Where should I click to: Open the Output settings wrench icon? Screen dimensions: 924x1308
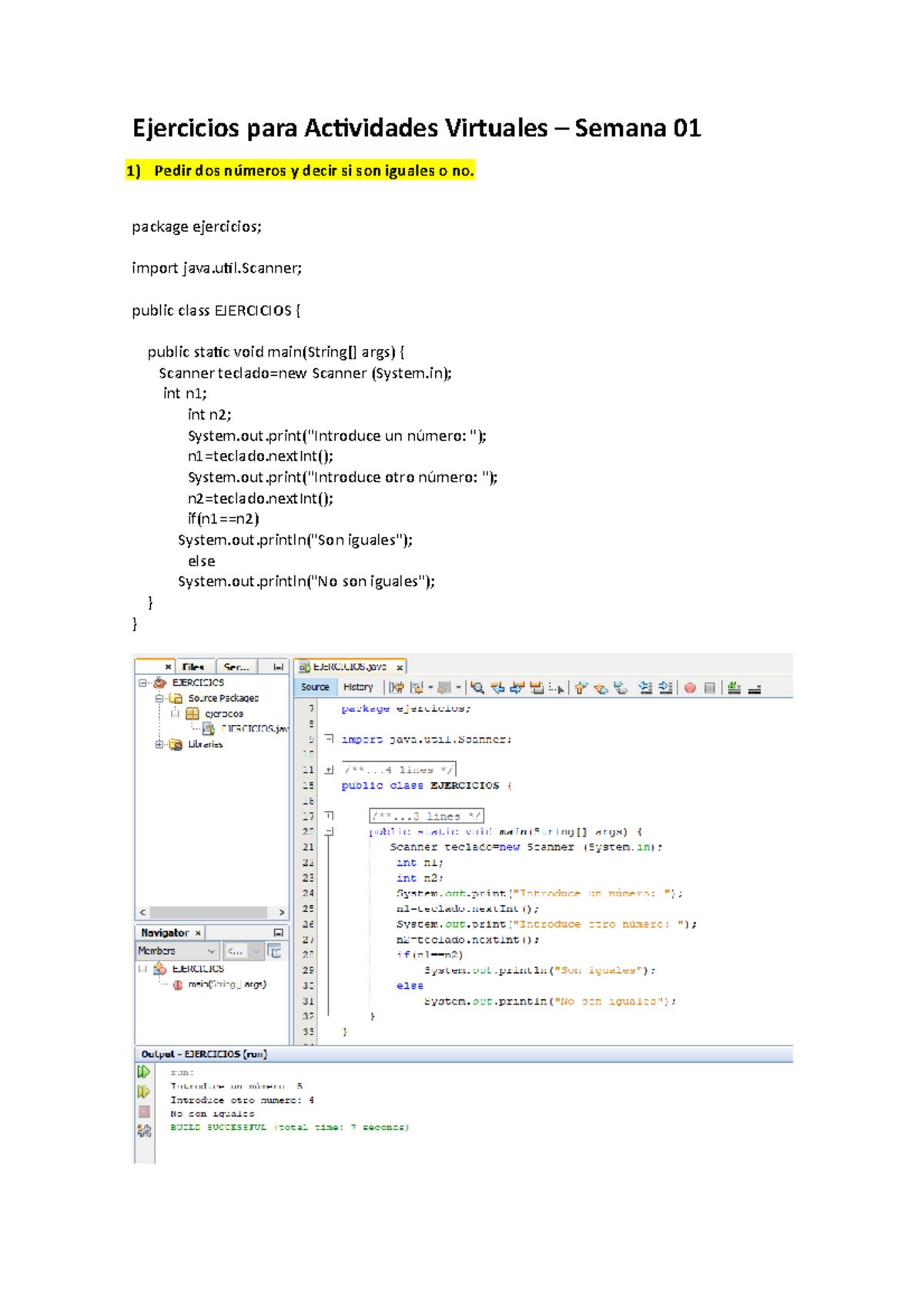144,1131
